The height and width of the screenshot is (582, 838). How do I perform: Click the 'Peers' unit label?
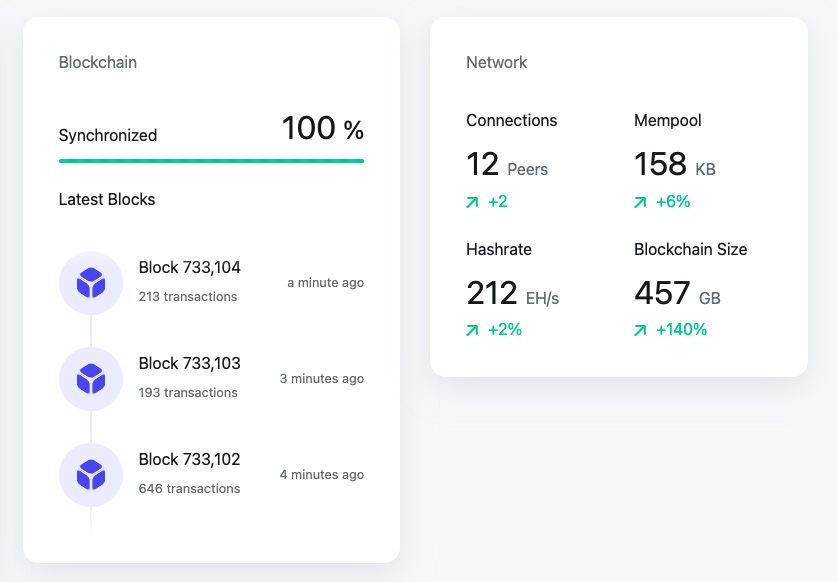pos(527,169)
